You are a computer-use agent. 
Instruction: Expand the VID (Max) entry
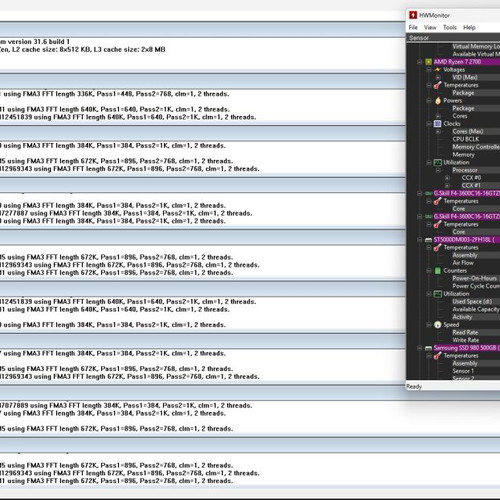tap(438, 77)
